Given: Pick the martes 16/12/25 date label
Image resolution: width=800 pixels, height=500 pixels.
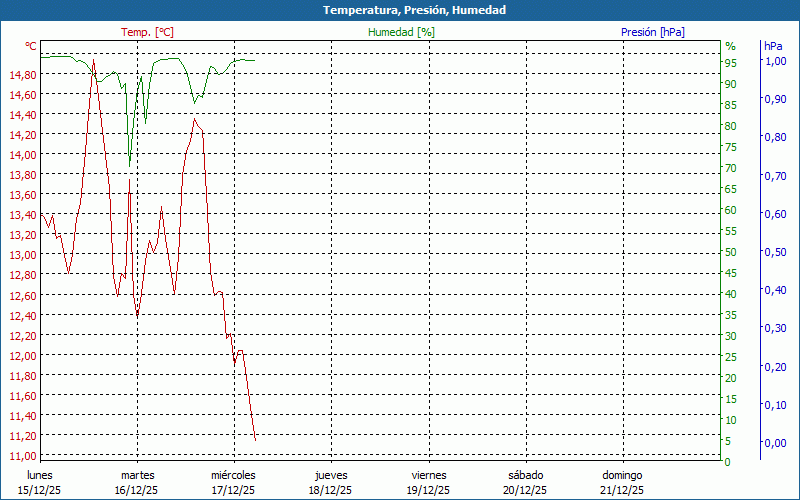Looking at the screenshot, I should pos(137,482).
